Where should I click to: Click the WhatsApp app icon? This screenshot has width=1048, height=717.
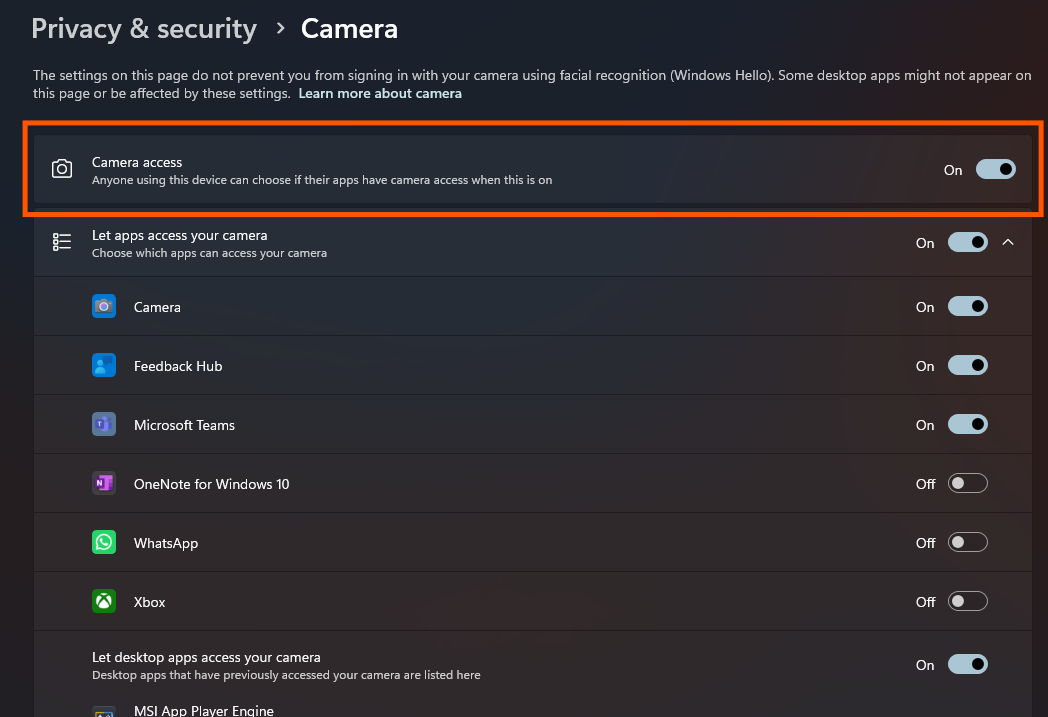coord(104,542)
